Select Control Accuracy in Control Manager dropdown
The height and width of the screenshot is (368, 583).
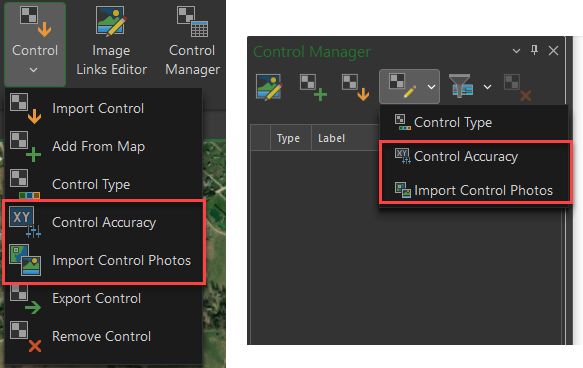tap(474, 156)
